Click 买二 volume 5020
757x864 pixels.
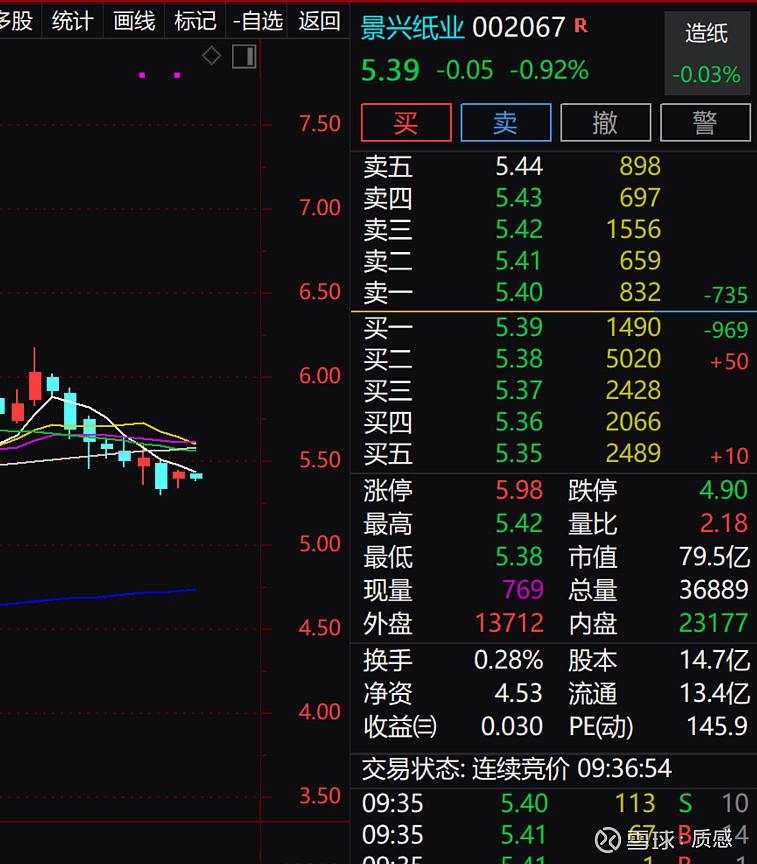point(633,359)
